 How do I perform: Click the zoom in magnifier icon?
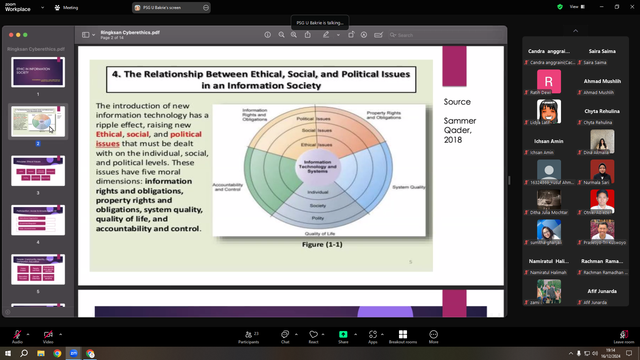(x=294, y=35)
